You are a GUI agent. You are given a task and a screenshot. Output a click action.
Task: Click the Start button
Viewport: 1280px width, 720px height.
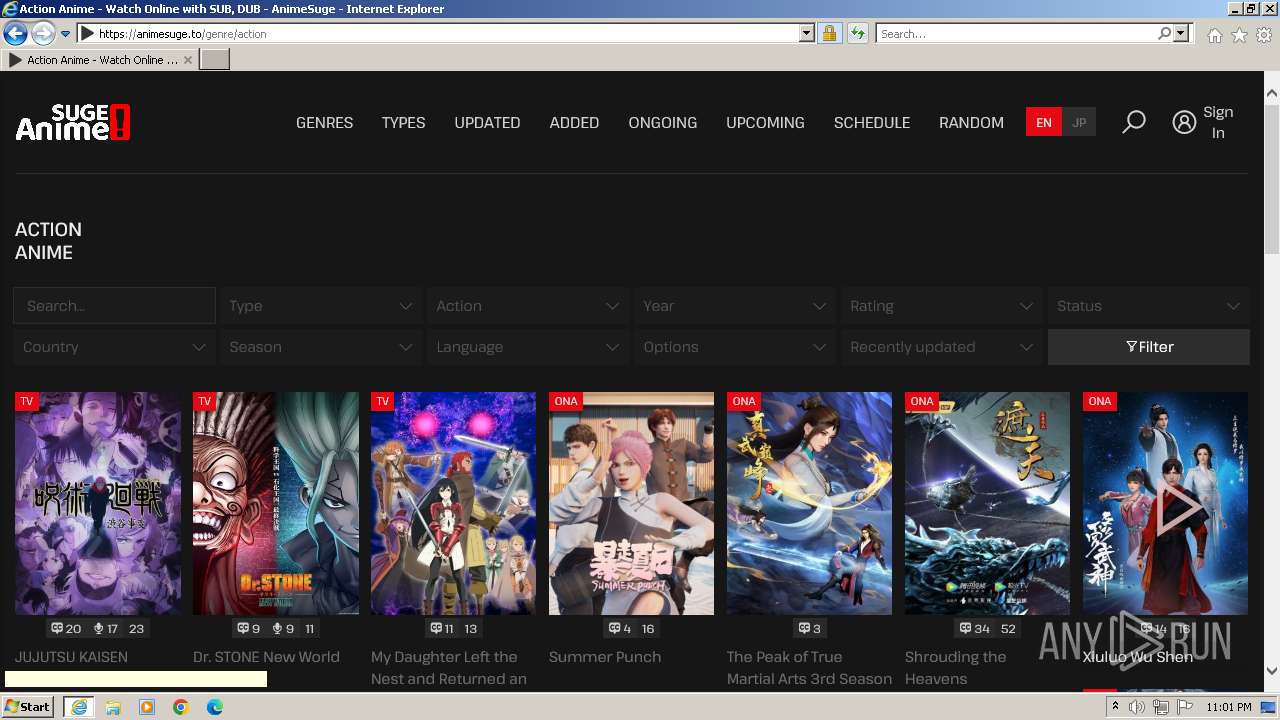pyautogui.click(x=28, y=707)
